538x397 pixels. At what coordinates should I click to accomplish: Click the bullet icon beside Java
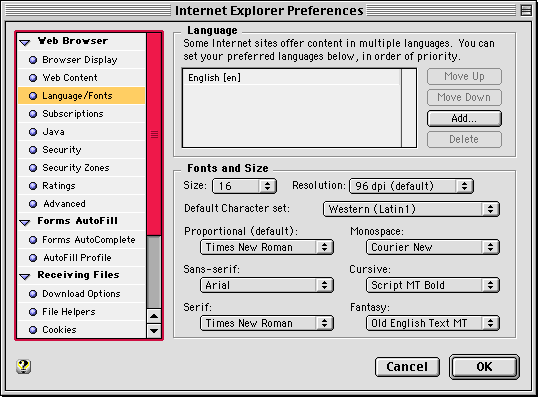pos(33,132)
